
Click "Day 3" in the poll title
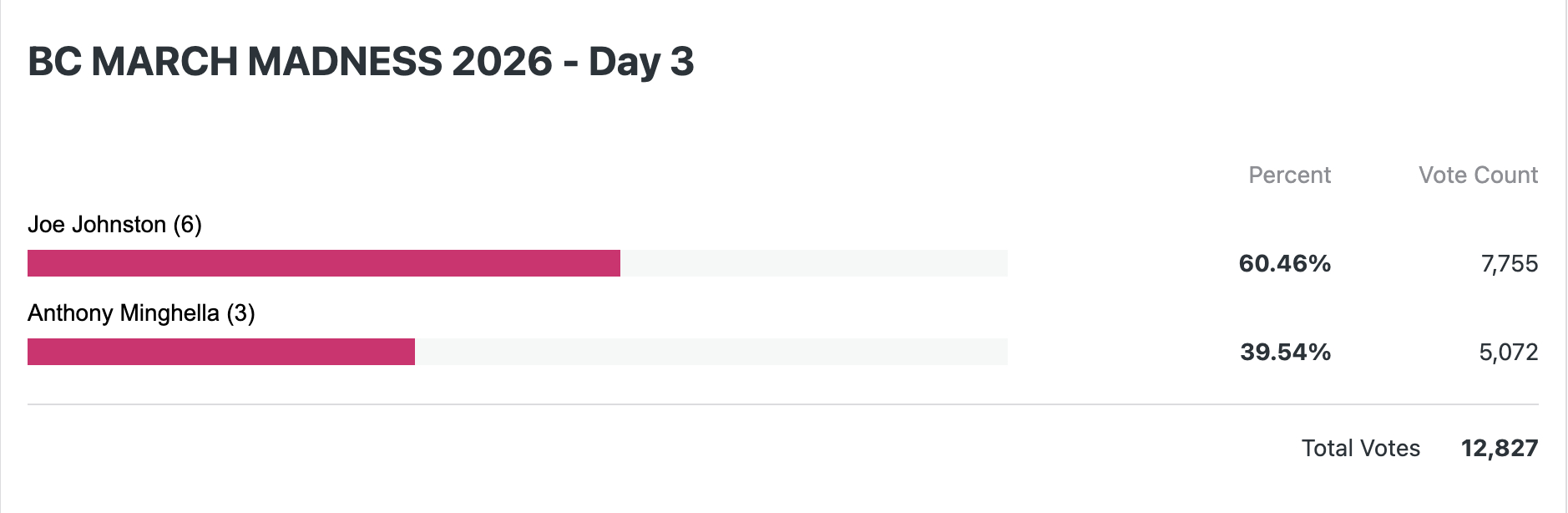(641, 62)
